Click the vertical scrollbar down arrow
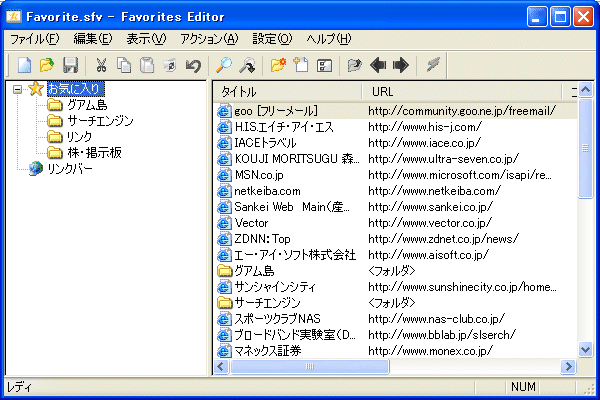 tap(585, 349)
